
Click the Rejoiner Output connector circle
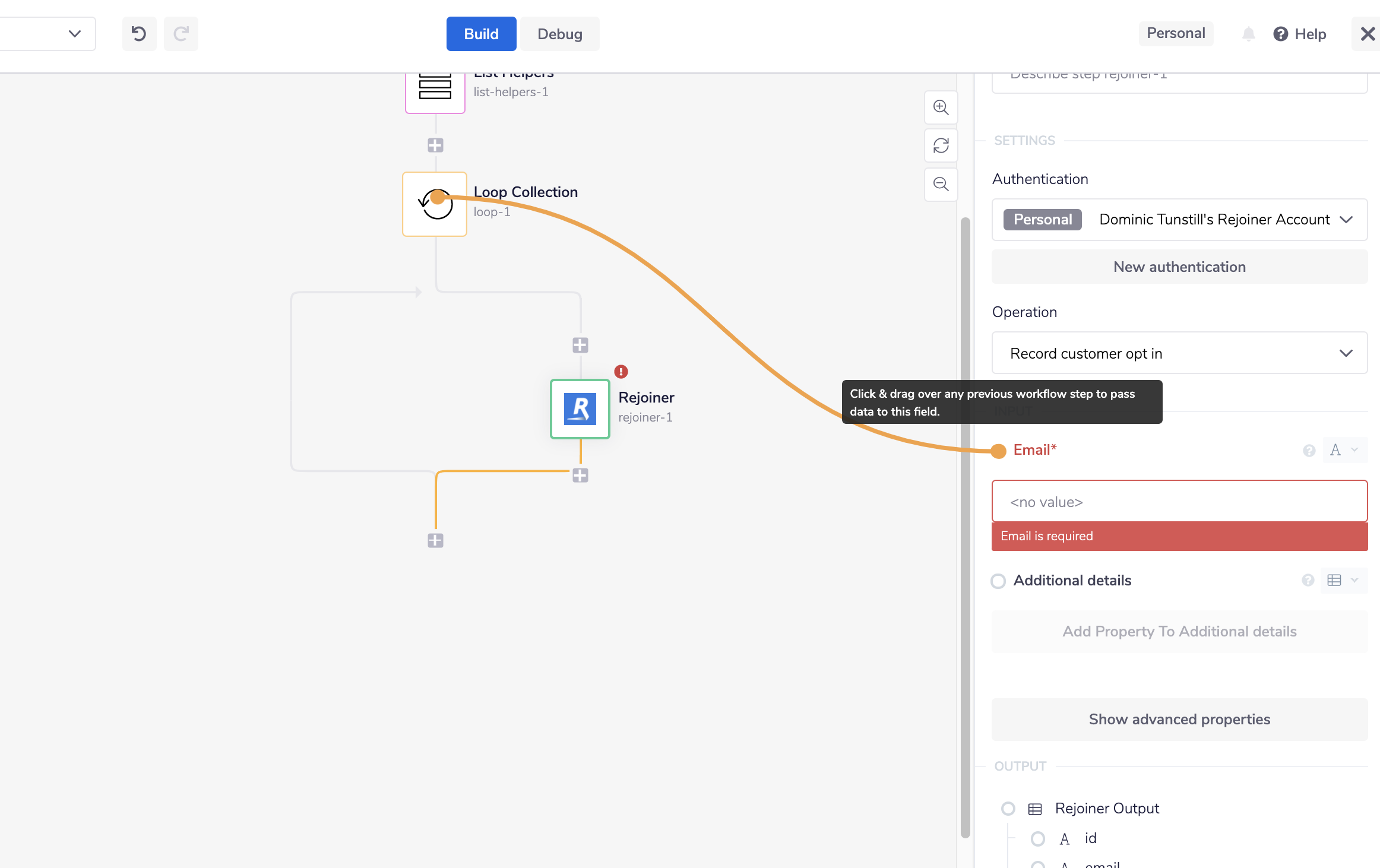pyautogui.click(x=1008, y=808)
